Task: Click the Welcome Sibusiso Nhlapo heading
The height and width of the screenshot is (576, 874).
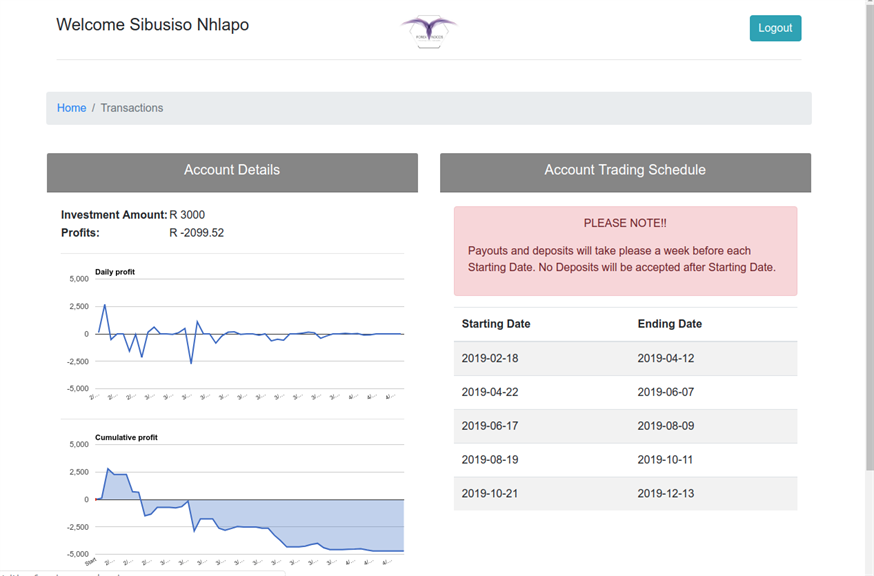Action: pos(152,25)
